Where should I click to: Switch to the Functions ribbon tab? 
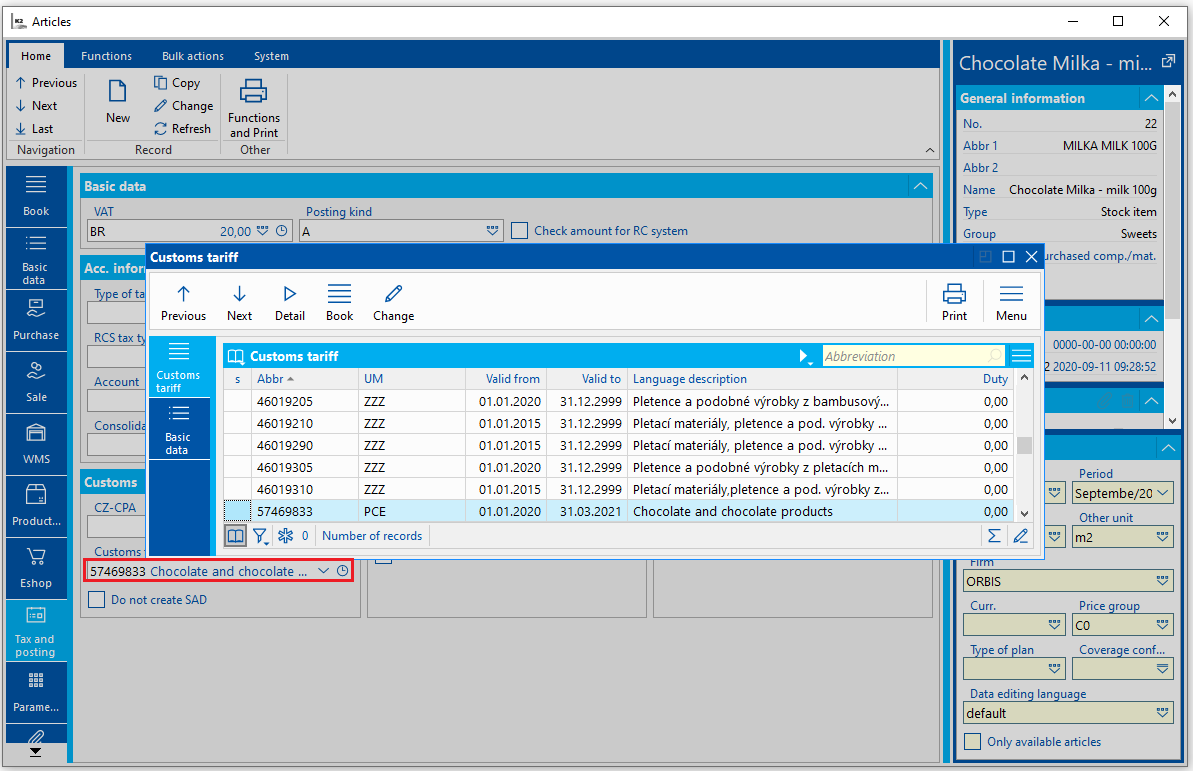[x=107, y=56]
